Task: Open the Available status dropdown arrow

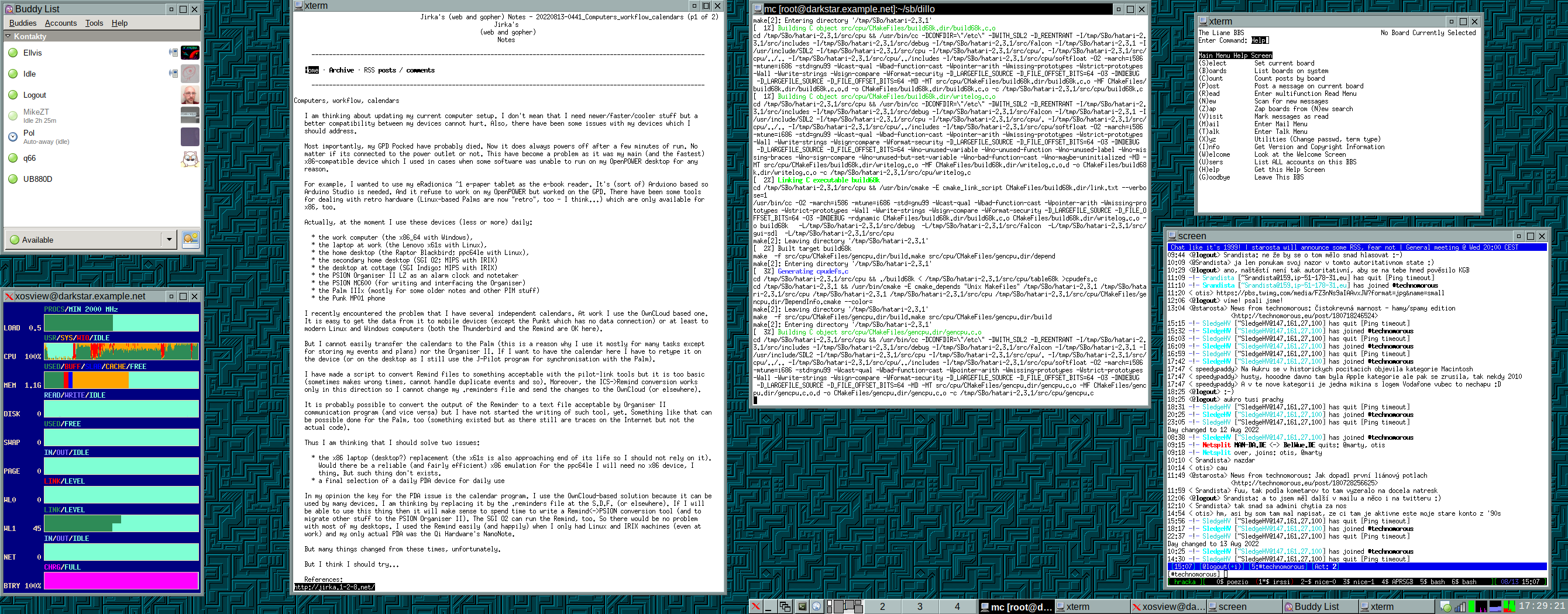Action: click(169, 239)
